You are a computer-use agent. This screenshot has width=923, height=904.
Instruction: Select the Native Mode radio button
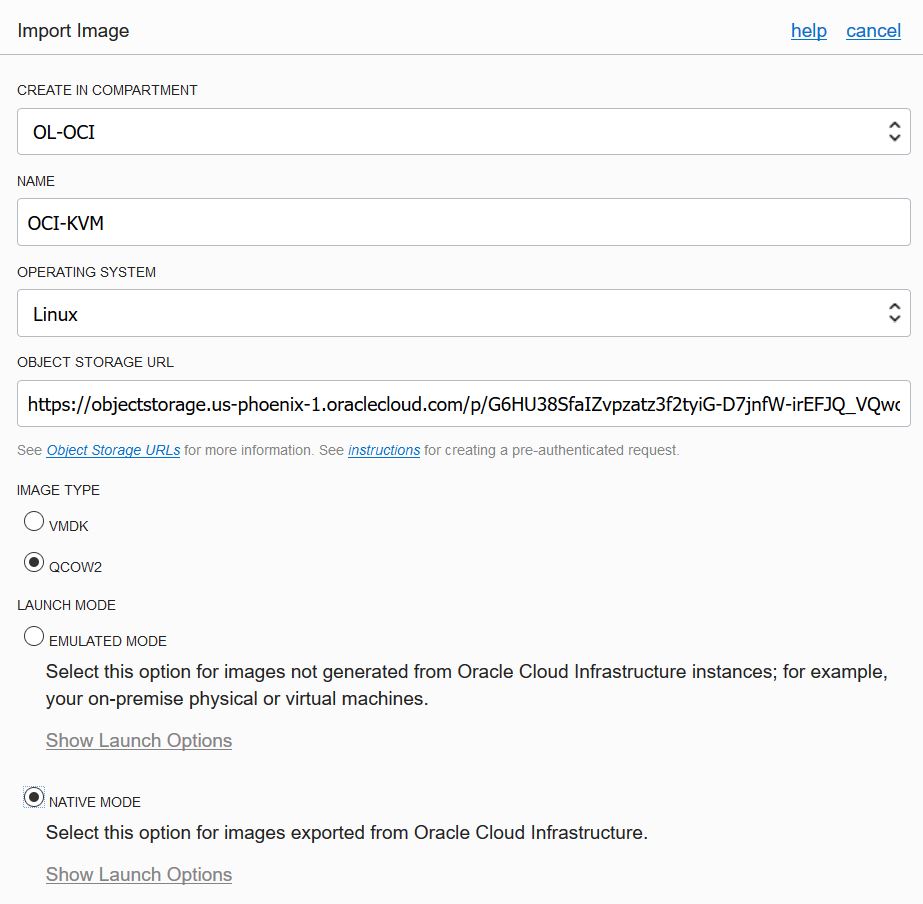click(x=34, y=798)
